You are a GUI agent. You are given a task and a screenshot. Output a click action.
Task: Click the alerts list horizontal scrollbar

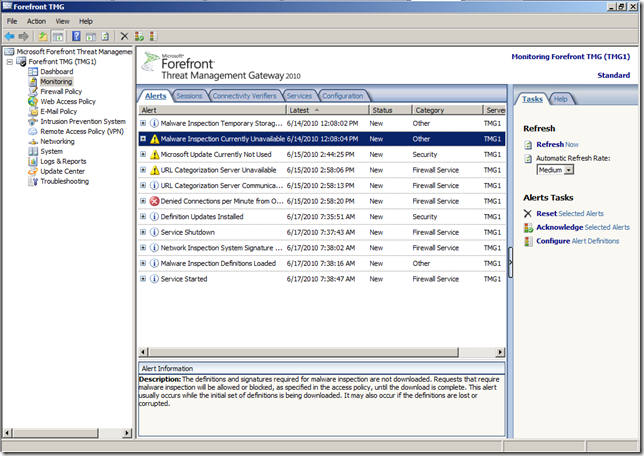point(304,352)
